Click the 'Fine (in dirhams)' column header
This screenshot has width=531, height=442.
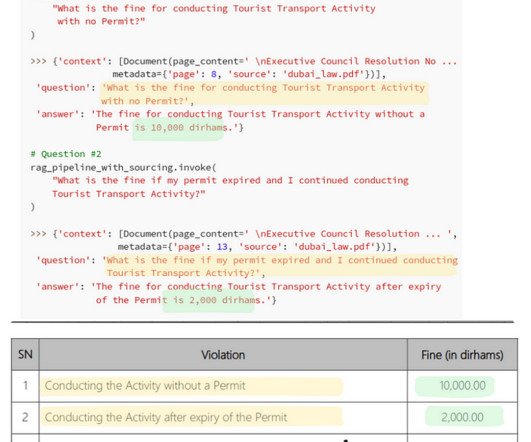coord(462,355)
